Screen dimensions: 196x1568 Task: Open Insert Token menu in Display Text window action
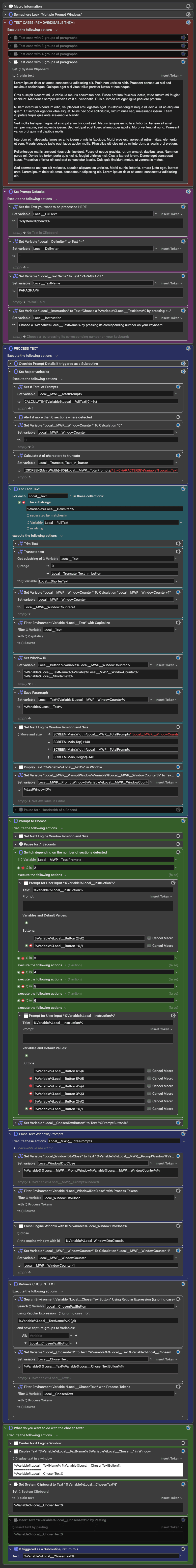(x=170, y=1459)
